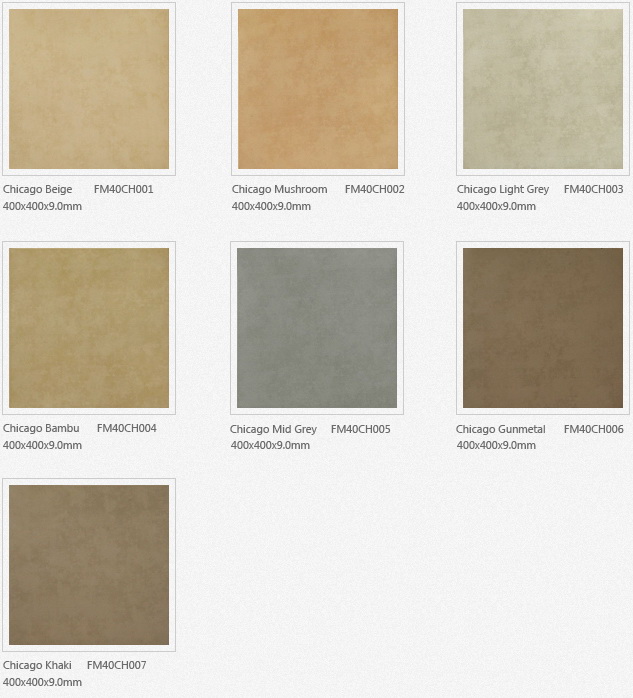Click the 'Chicago Light Grey' name label
The image size is (633, 698).
click(503, 190)
